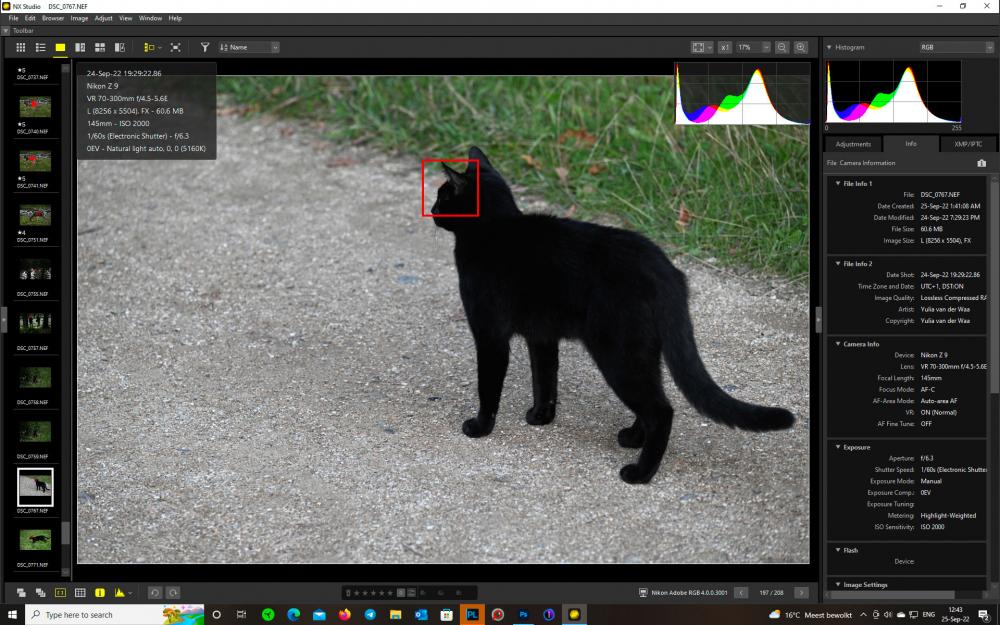Open Firefox from the taskbar
Screen dimensions: 1000x625
[344, 615]
